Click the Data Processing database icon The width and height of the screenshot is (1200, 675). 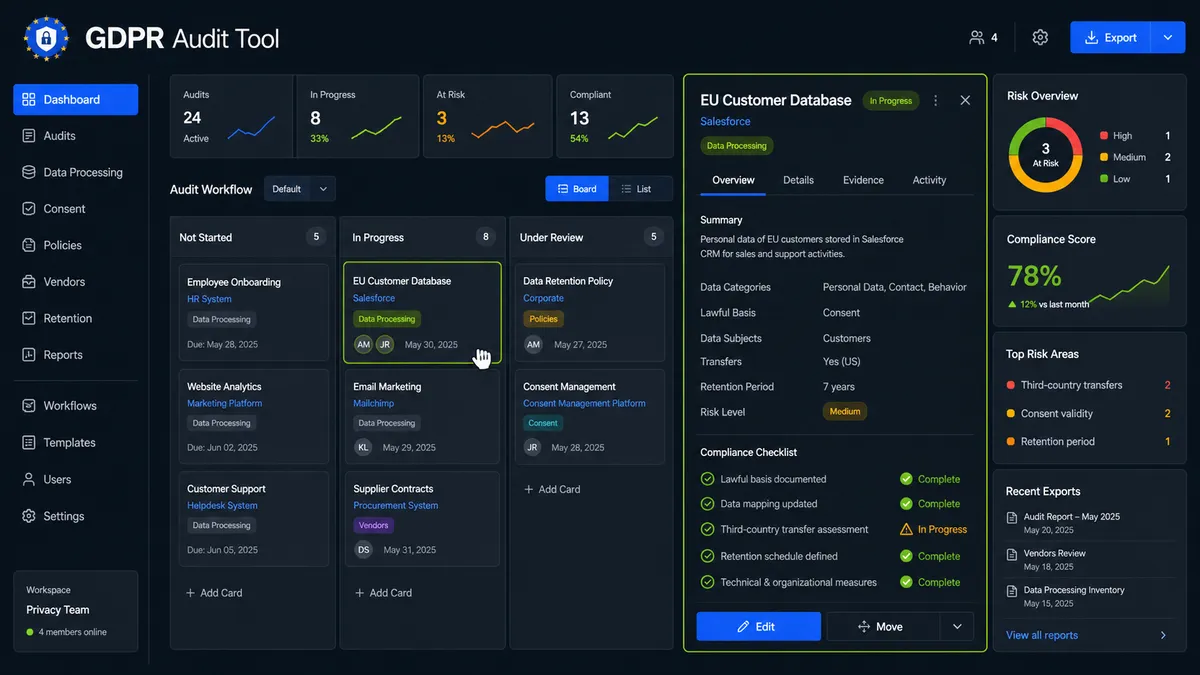[x=28, y=172]
